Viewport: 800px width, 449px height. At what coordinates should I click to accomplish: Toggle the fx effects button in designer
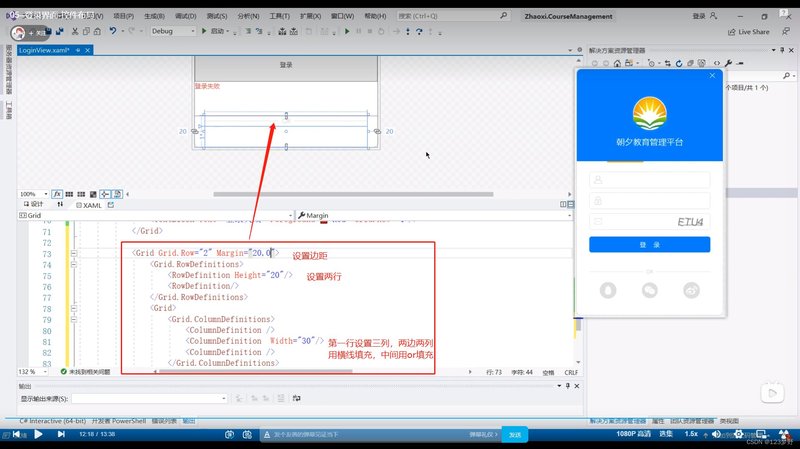[57, 194]
